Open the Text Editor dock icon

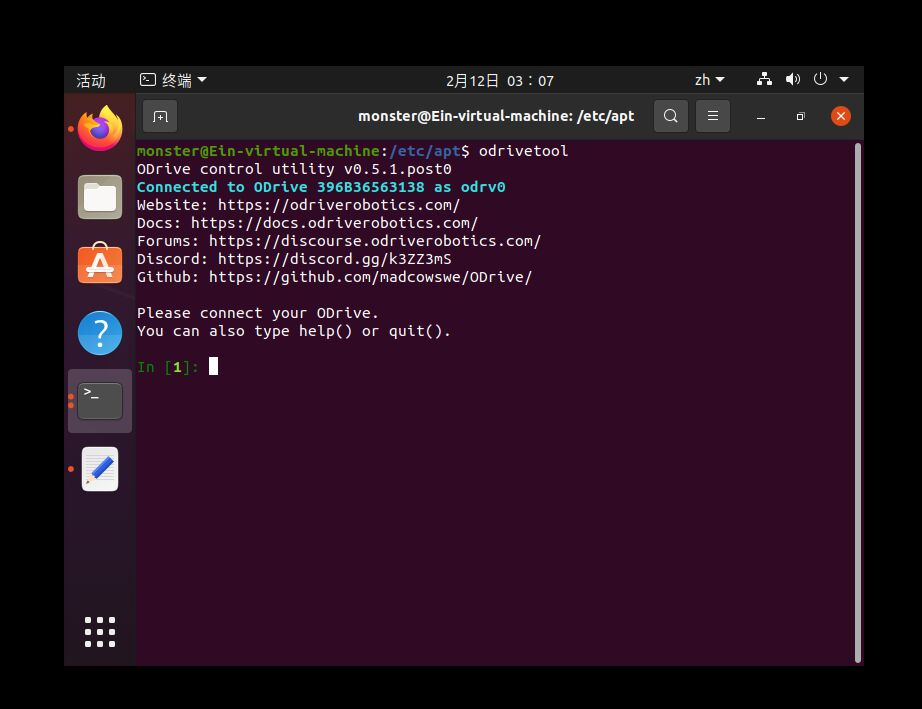point(99,468)
